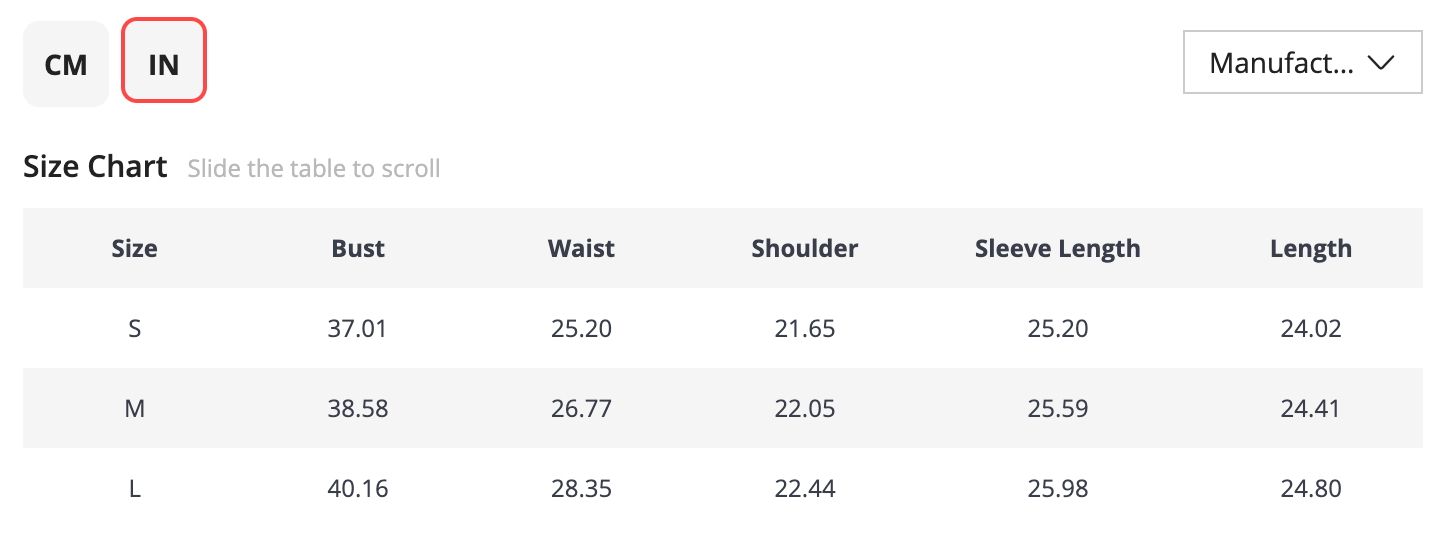Switch units to CM
This screenshot has height=542, width=1446.
[66, 64]
